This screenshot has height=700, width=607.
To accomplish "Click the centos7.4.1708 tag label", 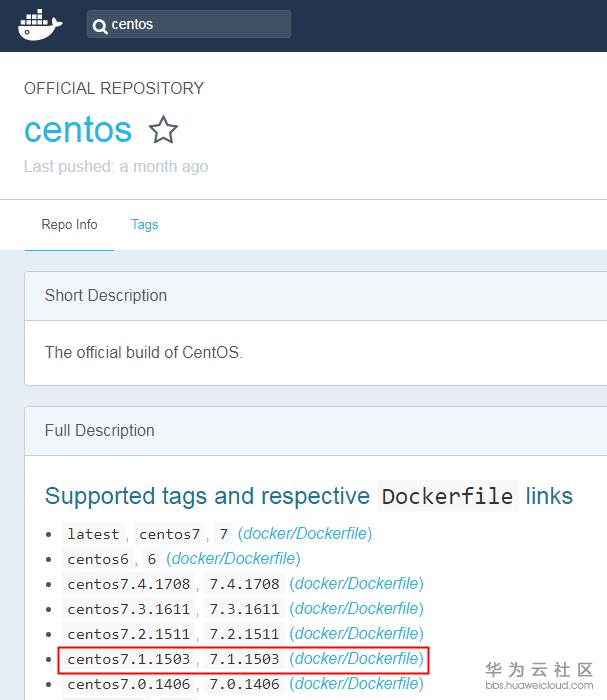I will [129, 584].
